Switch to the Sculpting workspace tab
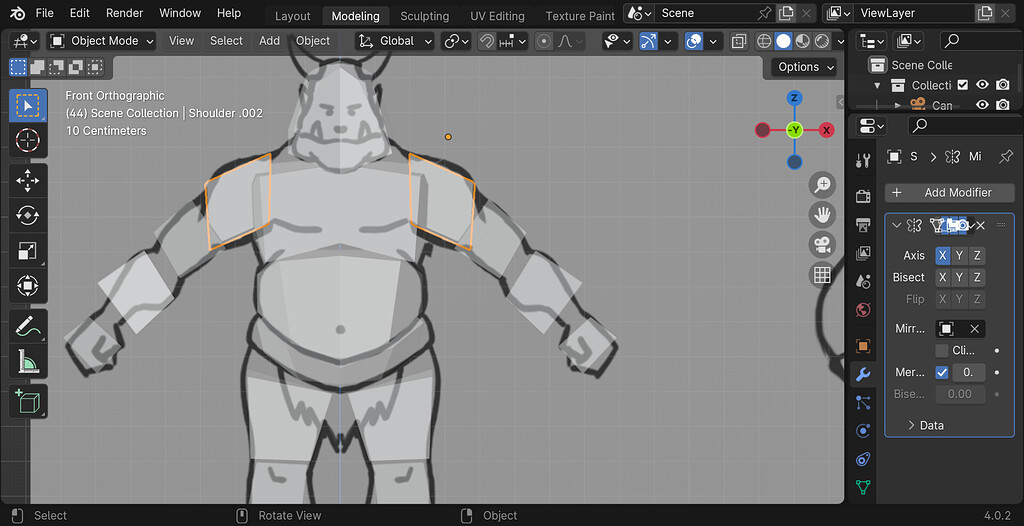Screen dimensions: 1024x526 coord(424,16)
